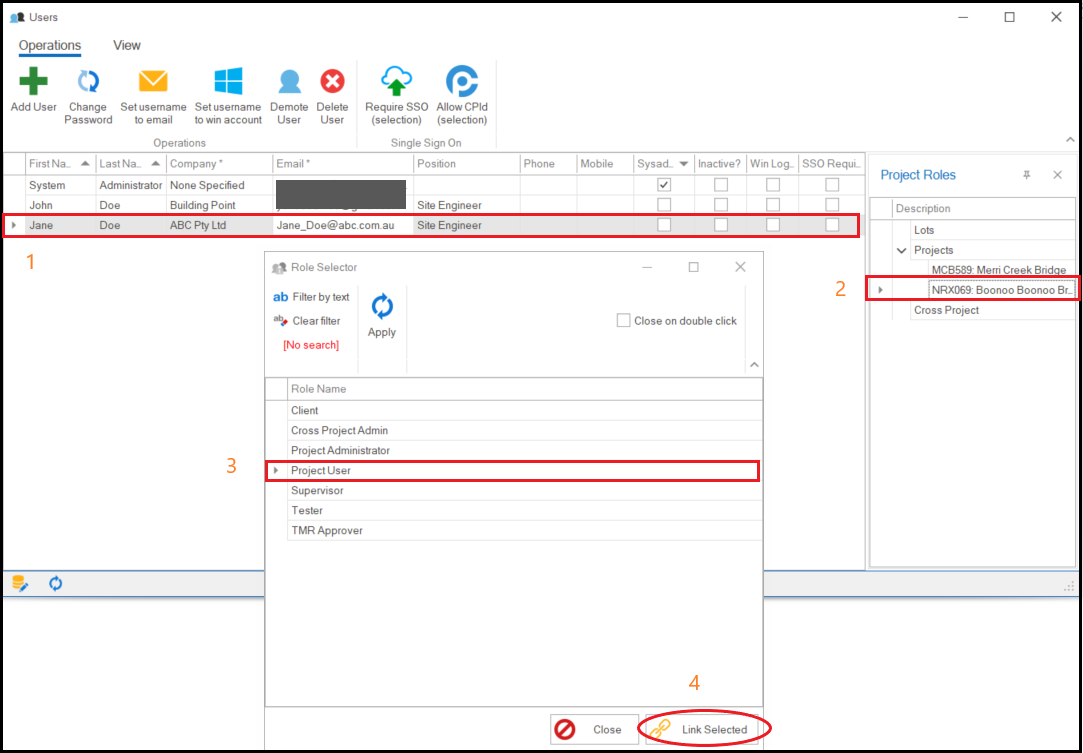Click the Add User green plus icon
The width and height of the screenshot is (1083, 753).
pos(33,82)
